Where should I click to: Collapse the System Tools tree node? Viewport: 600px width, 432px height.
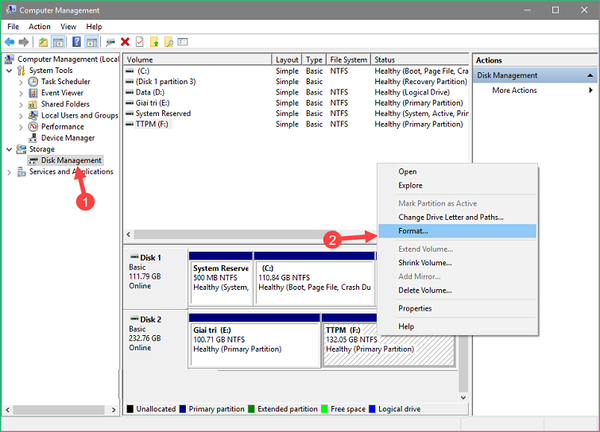pyautogui.click(x=11, y=69)
